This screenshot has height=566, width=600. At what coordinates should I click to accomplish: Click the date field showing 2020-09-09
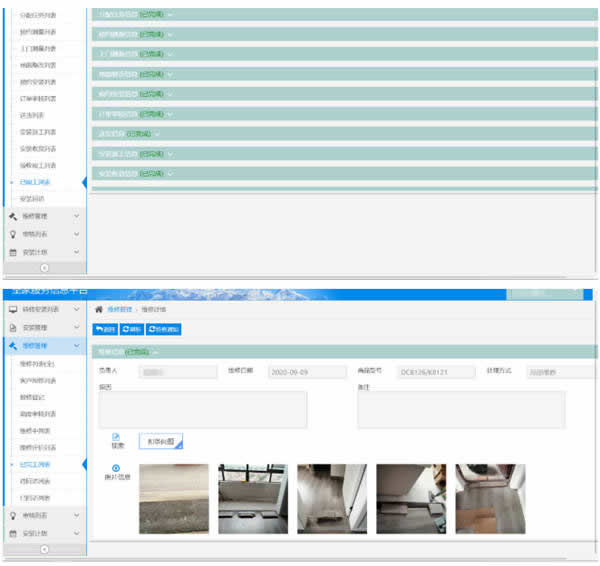307,372
